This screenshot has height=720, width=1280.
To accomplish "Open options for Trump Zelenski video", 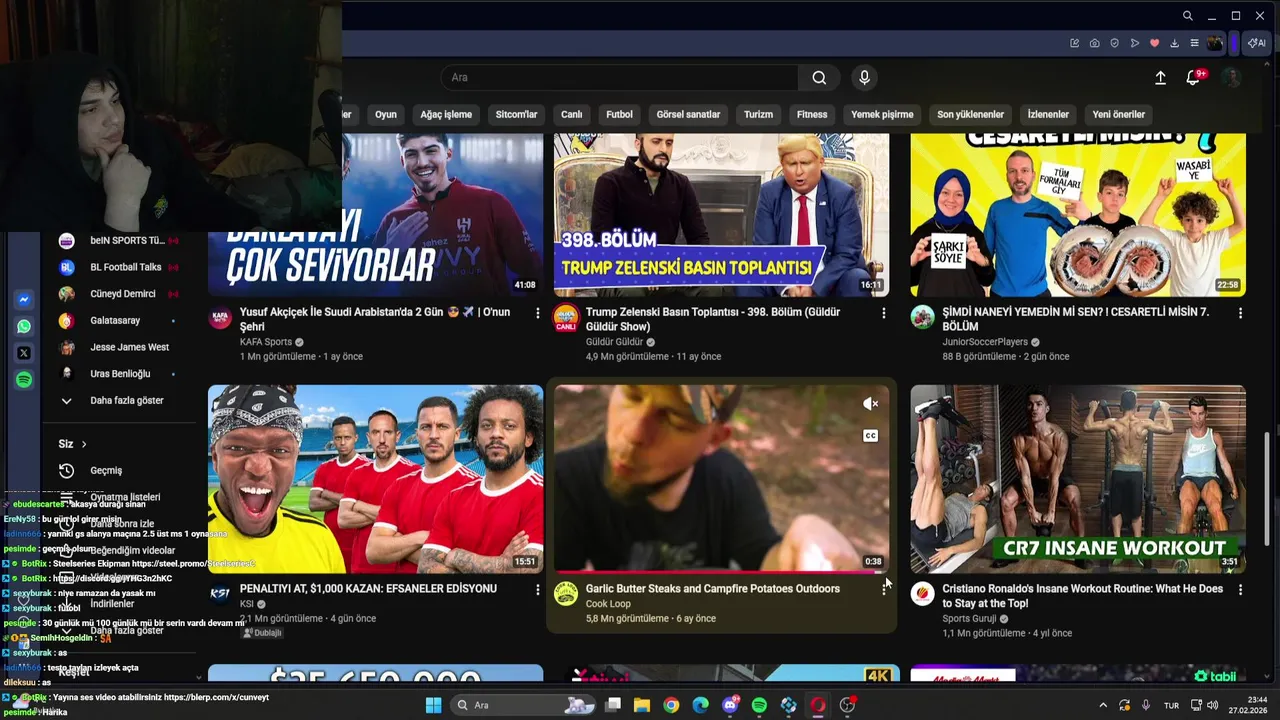I will [883, 313].
